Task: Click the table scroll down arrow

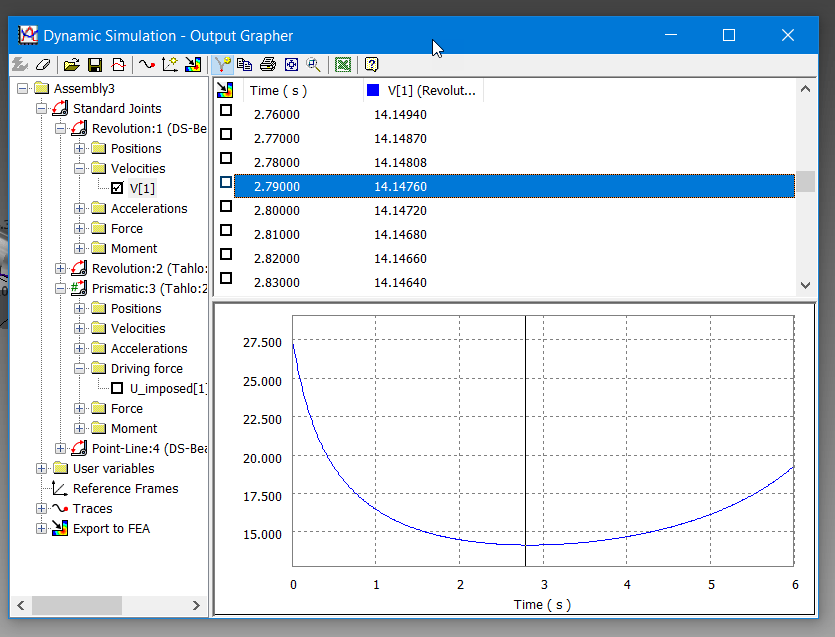Action: point(805,285)
